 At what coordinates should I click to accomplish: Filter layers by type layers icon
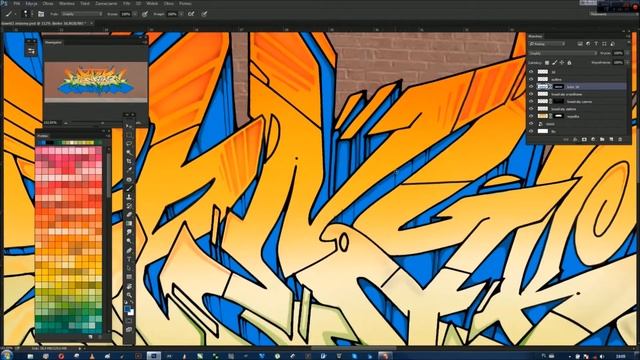(596, 44)
